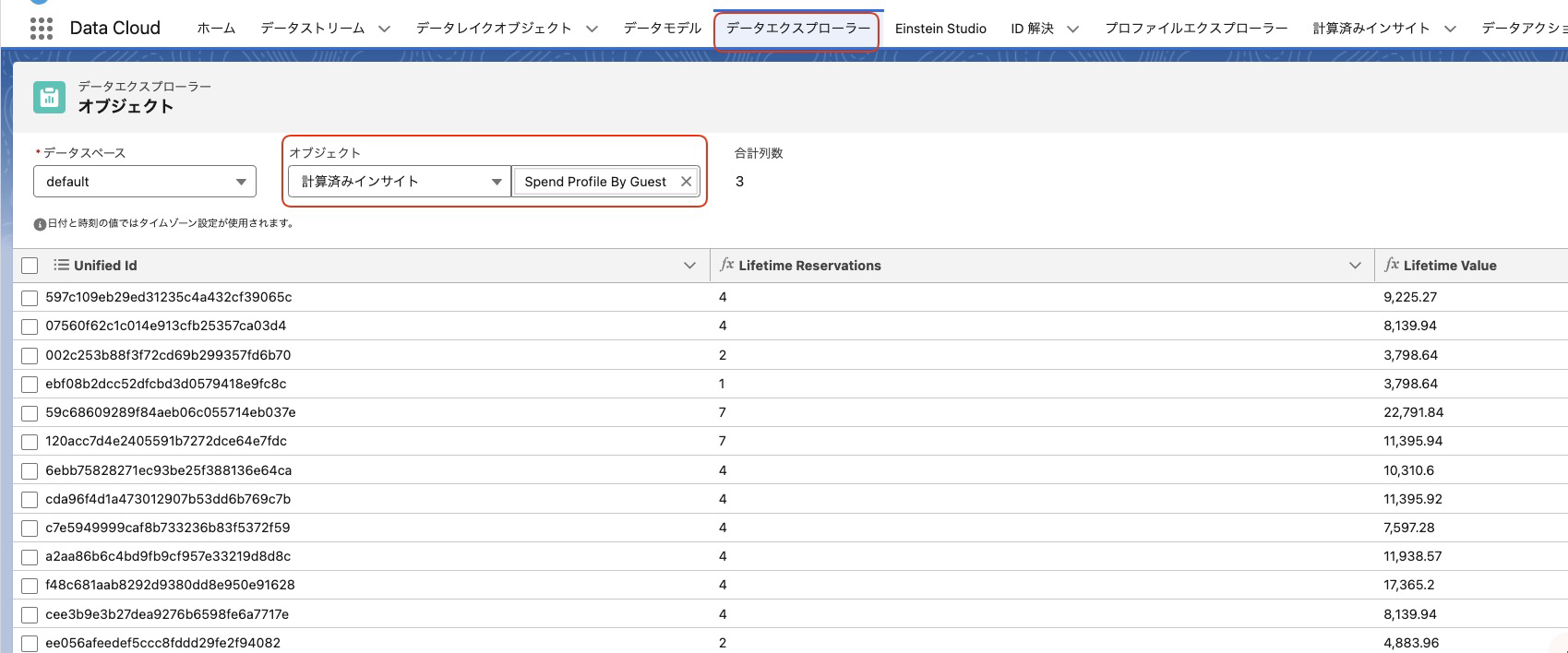Screen dimensions: 1568x653
Task: Expand the ID 解決 tab chevron
Action: click(1073, 29)
